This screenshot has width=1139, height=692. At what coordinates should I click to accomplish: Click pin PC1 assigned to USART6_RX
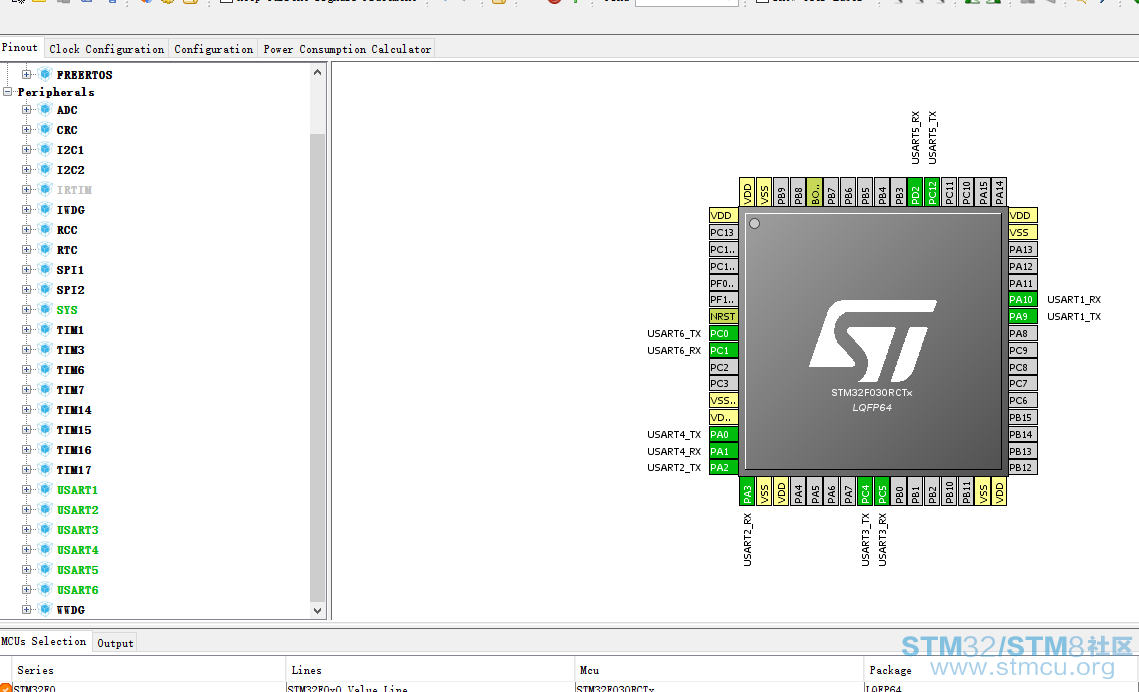[x=723, y=350]
